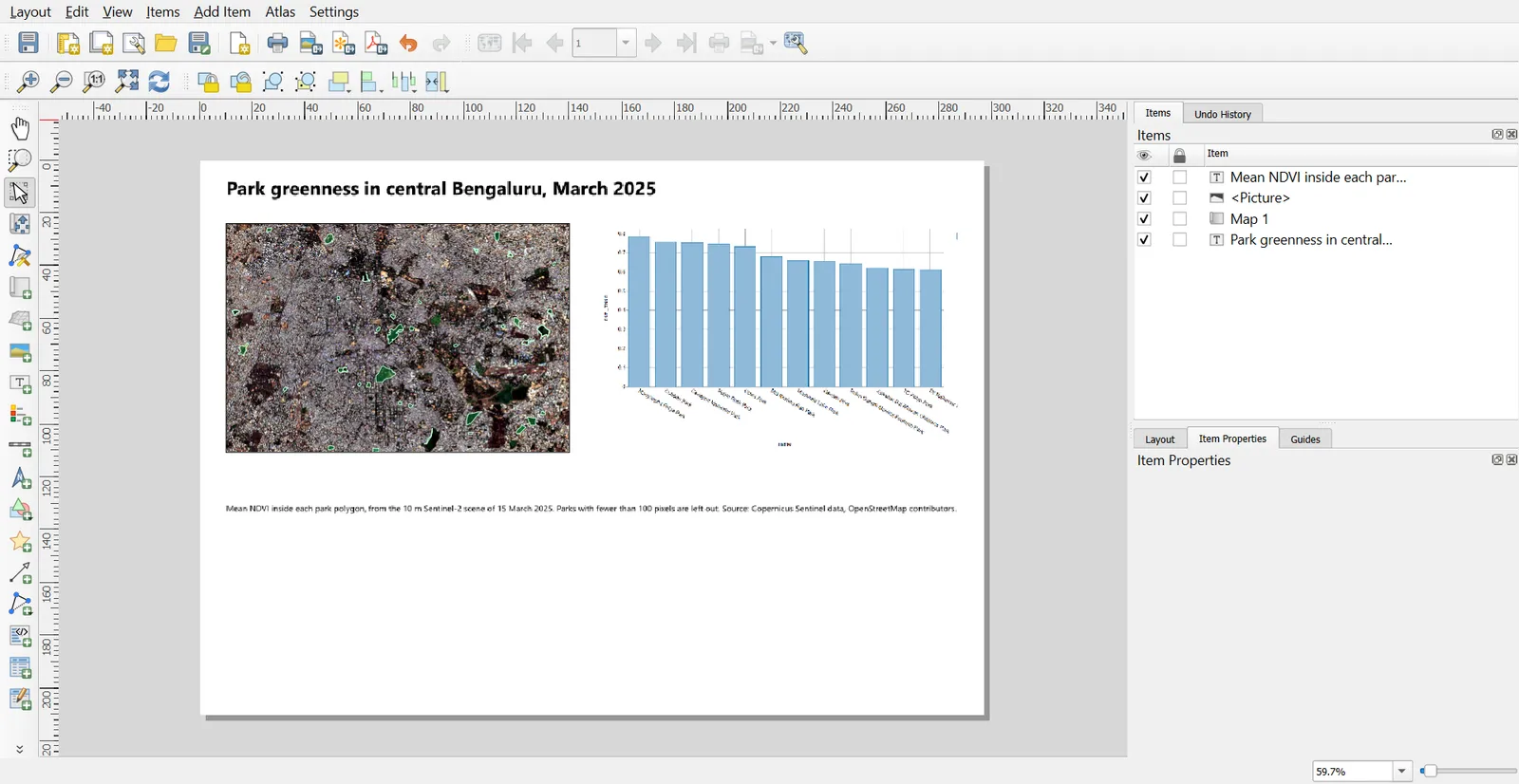Select the Add Label tool
Viewport: 1519px width, 784px height.
pos(20,383)
